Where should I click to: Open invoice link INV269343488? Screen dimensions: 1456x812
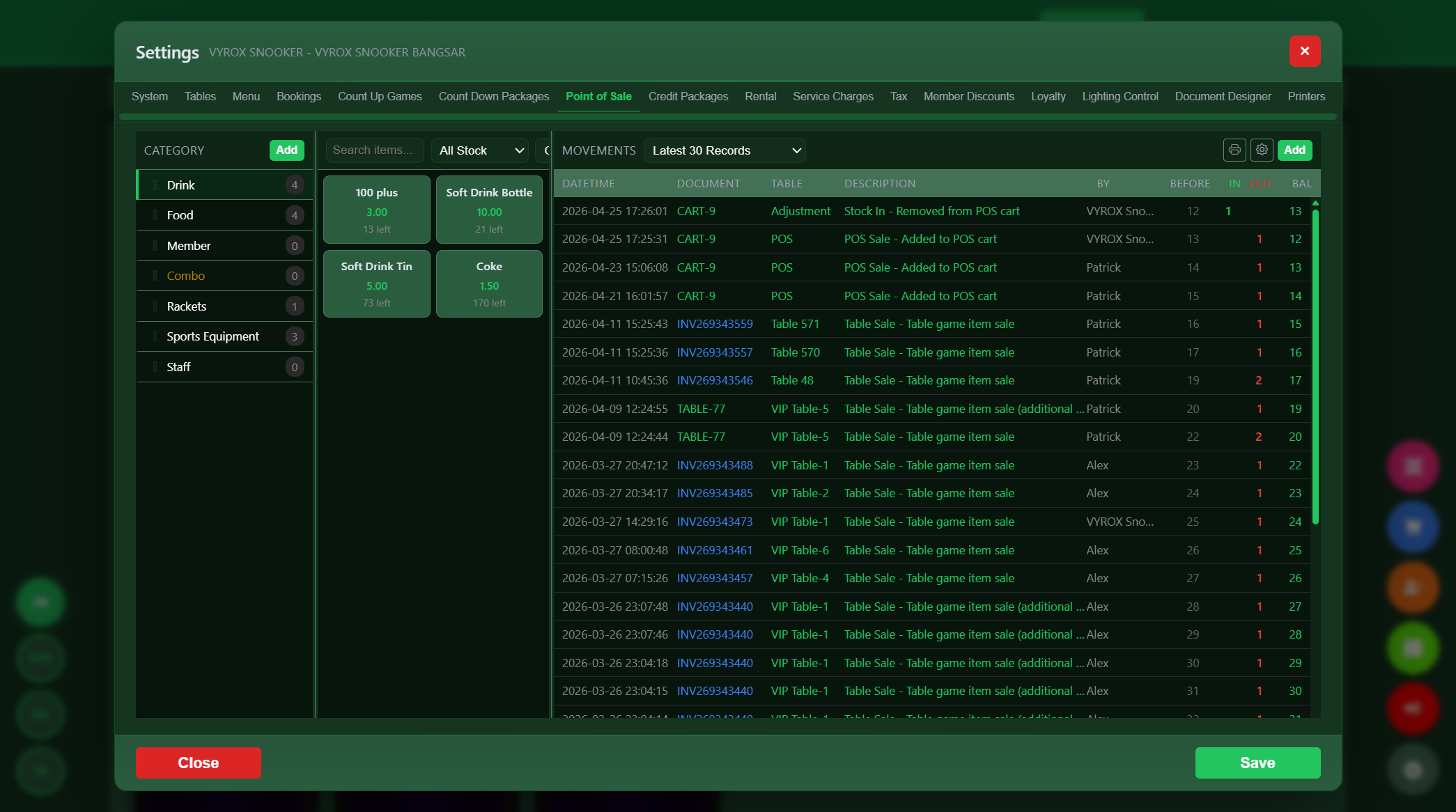[715, 465]
